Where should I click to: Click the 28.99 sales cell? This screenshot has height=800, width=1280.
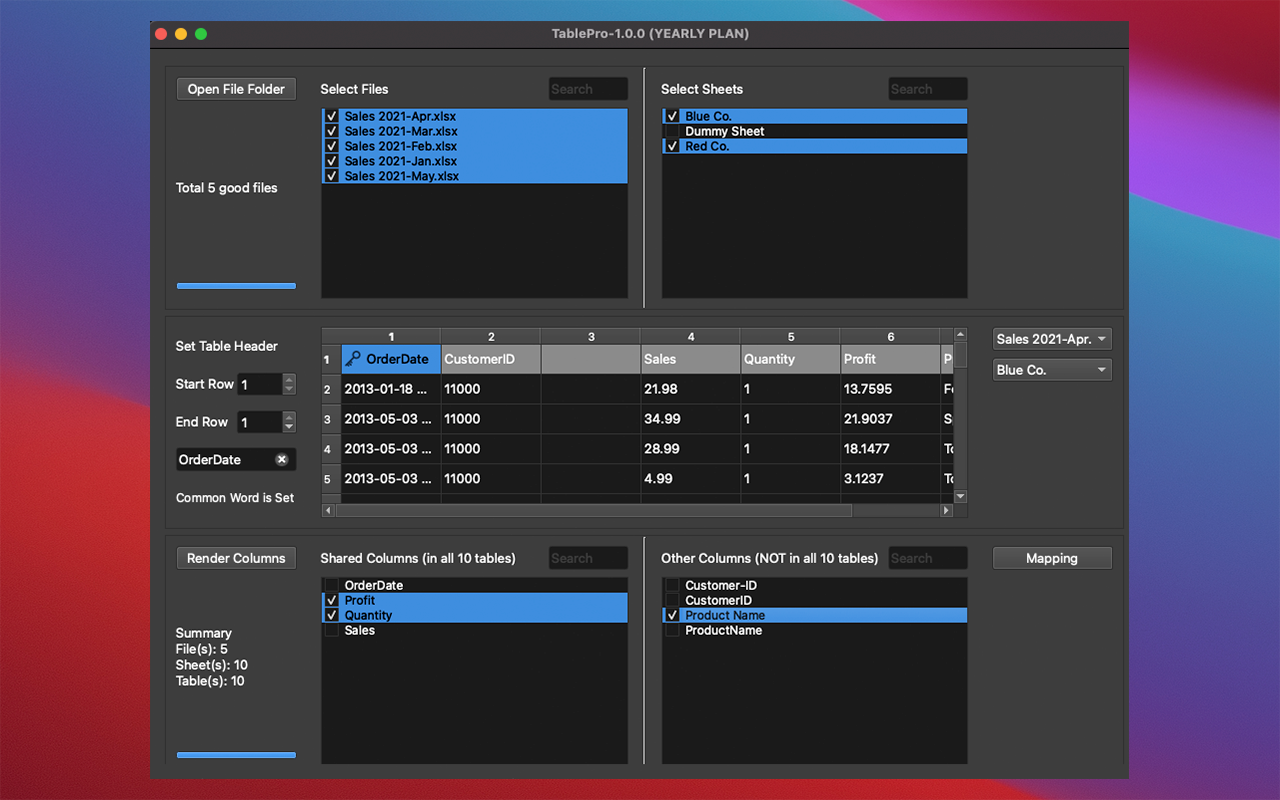click(690, 449)
